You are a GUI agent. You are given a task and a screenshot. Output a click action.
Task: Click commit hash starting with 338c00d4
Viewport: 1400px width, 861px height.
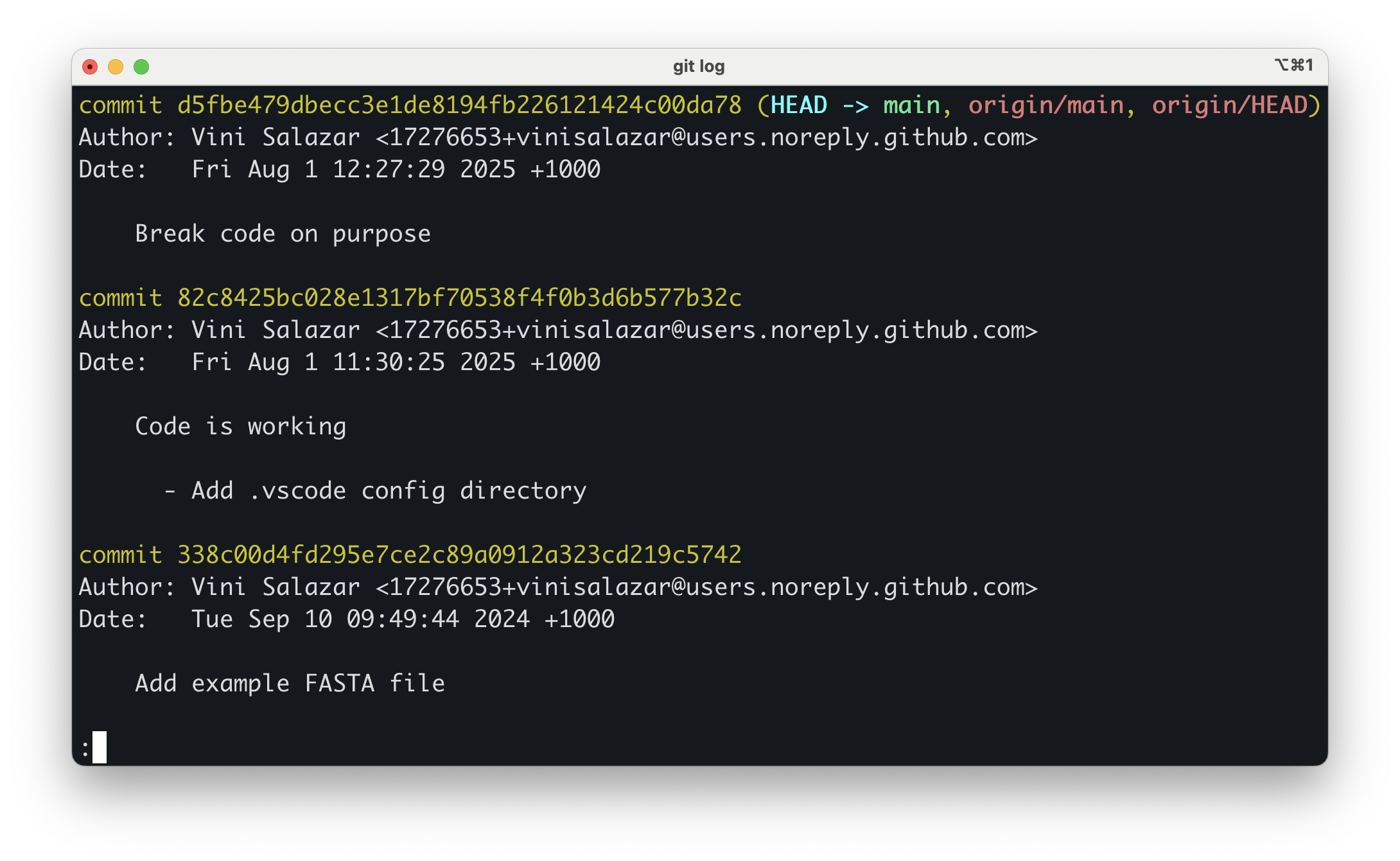459,555
